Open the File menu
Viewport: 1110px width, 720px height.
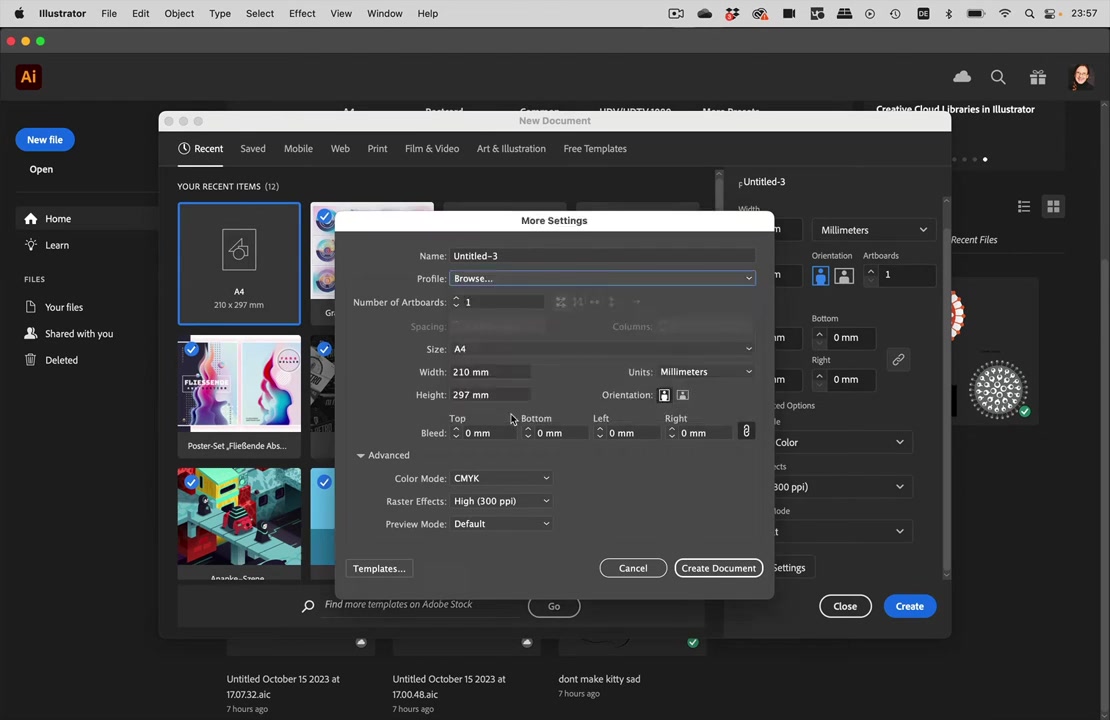tap(109, 13)
